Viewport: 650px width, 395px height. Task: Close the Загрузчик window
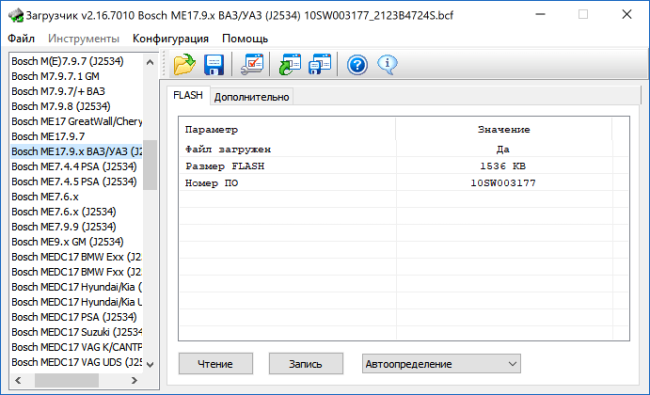[627, 15]
